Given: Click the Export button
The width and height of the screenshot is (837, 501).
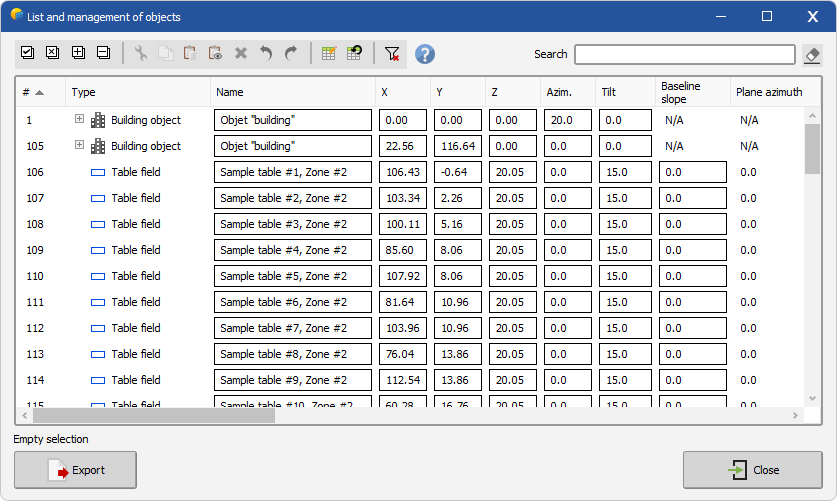Looking at the screenshot, I should coord(75,470).
